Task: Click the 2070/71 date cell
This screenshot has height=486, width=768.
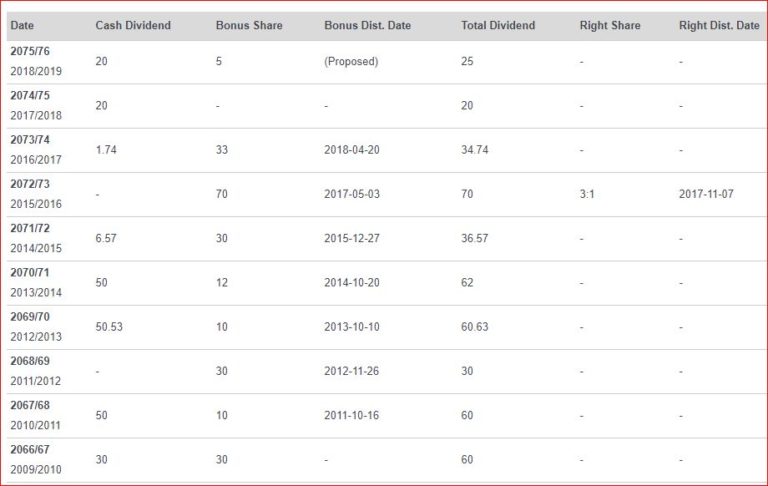Action: [x=36, y=283]
